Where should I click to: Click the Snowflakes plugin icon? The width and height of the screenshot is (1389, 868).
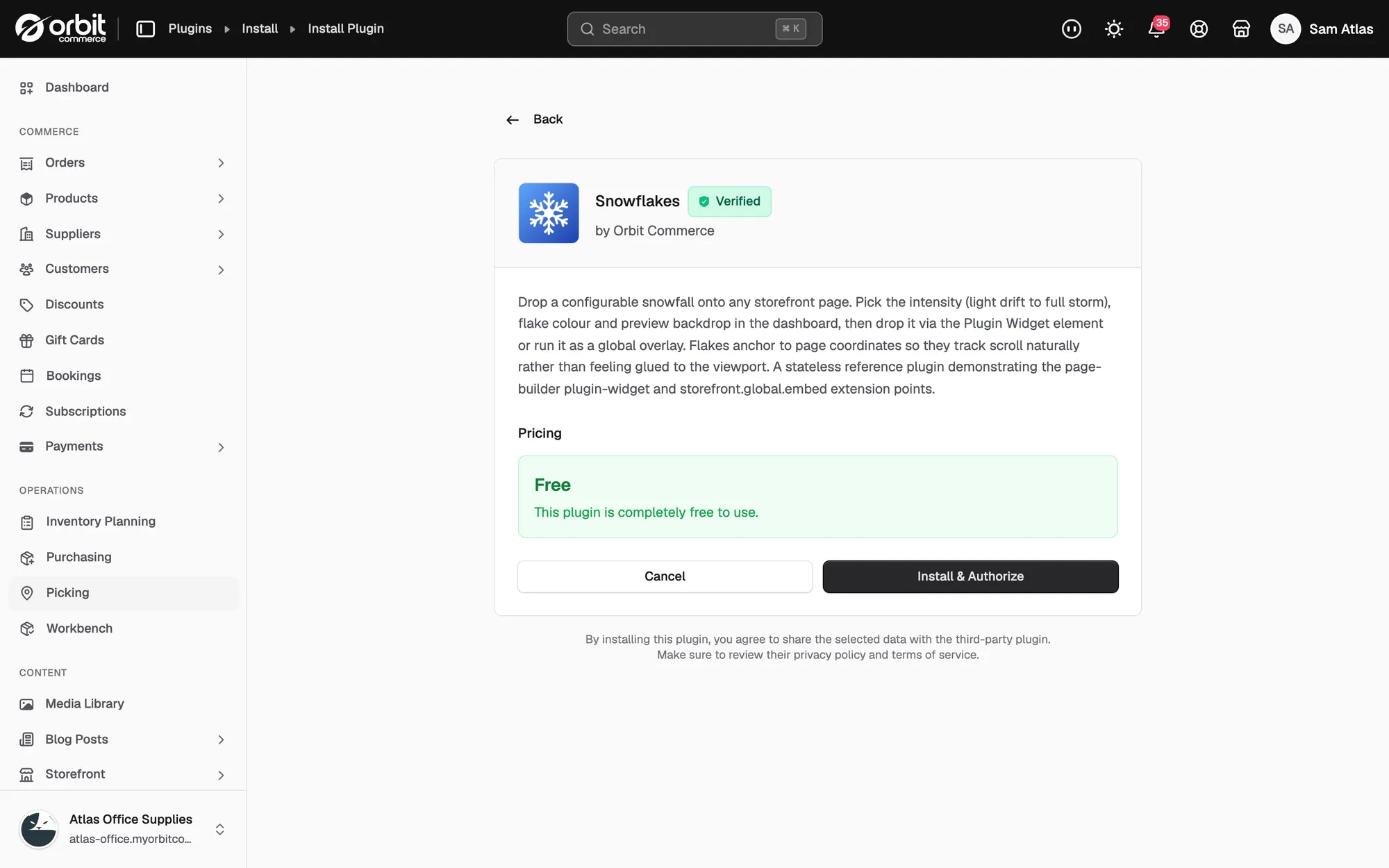click(x=549, y=213)
